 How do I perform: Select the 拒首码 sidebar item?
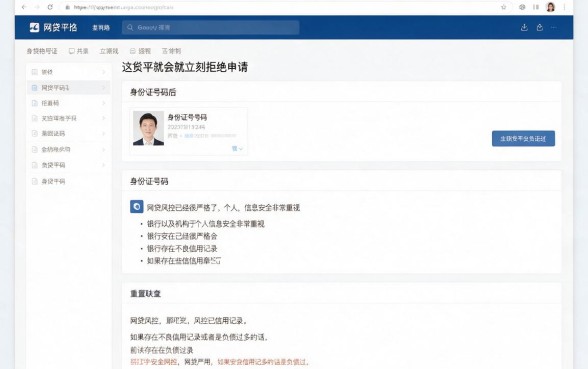click(69, 103)
